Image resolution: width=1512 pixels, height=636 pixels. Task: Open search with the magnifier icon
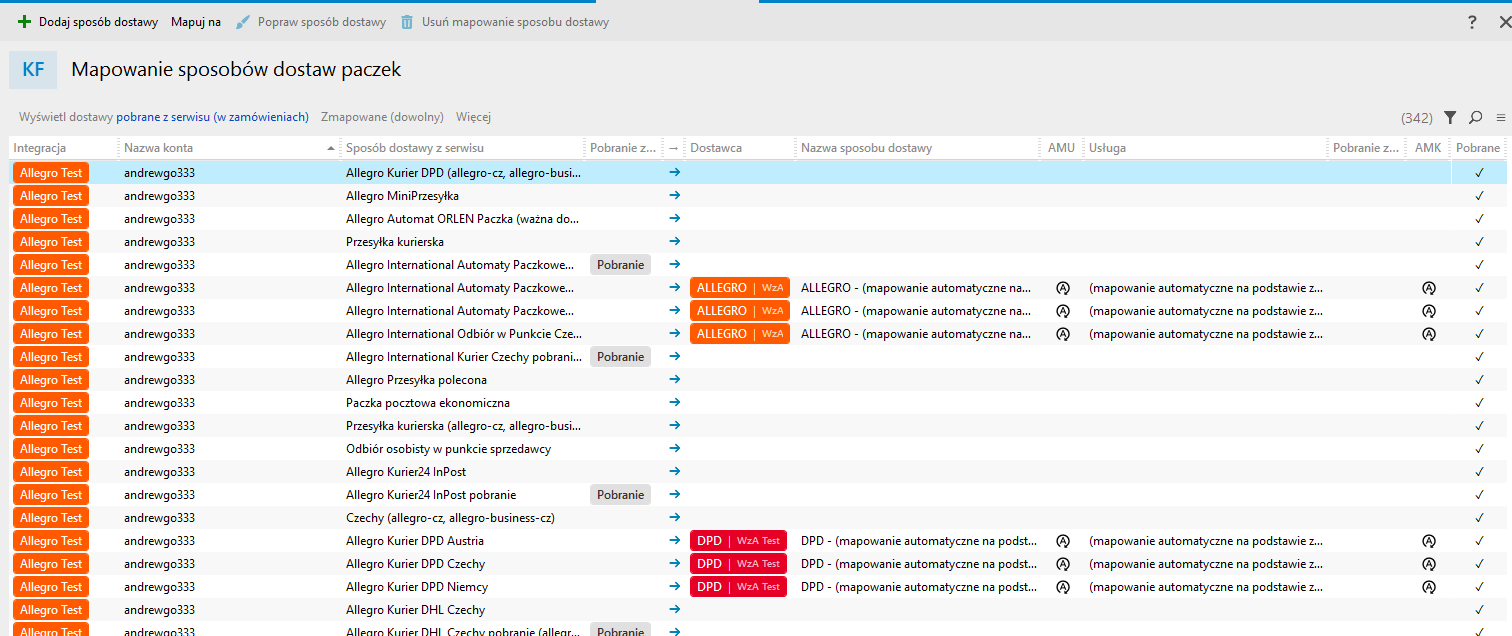pos(1475,117)
